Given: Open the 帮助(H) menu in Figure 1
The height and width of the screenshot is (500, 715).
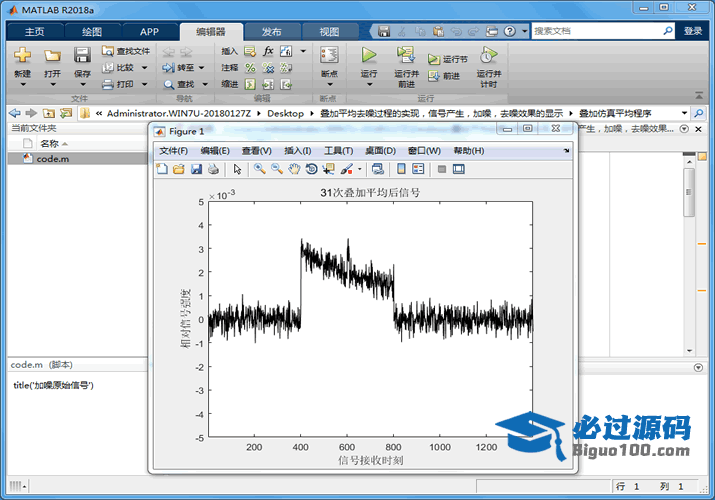Looking at the screenshot, I should 468,150.
